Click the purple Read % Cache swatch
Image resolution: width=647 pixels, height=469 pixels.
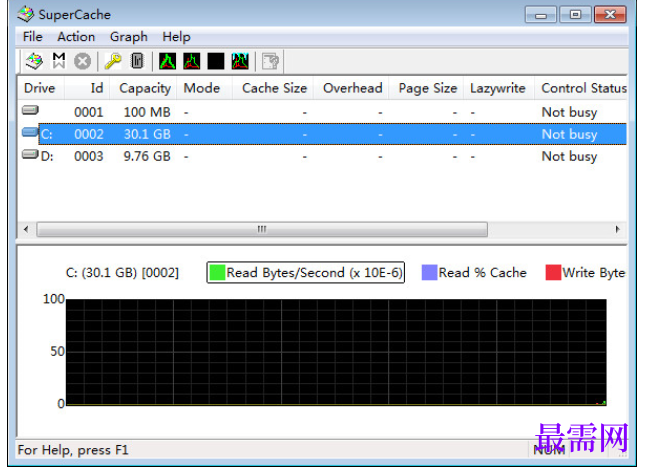[x=429, y=273]
